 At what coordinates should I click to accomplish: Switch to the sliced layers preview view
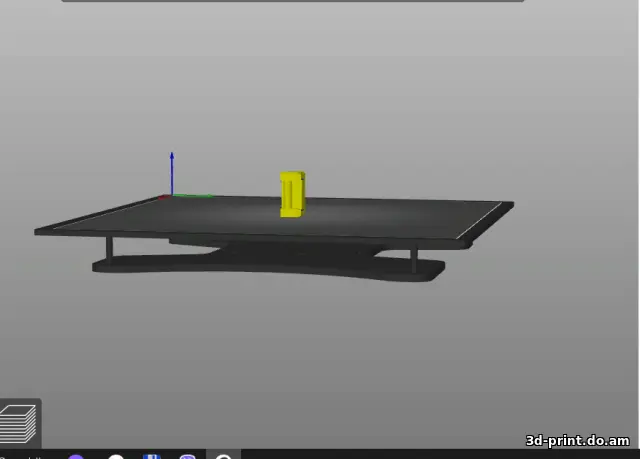pos(19,424)
